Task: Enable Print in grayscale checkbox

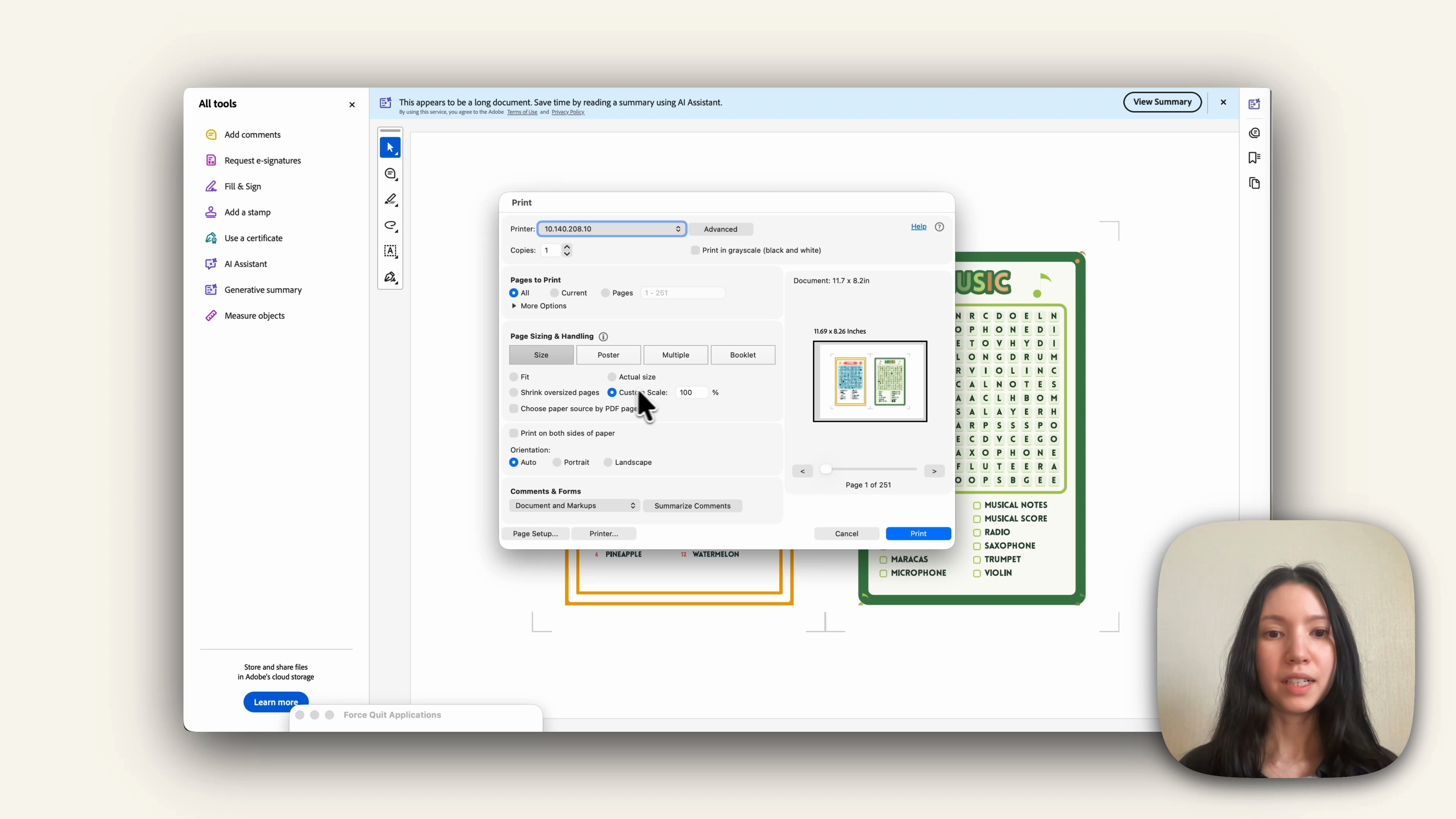Action: click(695, 250)
